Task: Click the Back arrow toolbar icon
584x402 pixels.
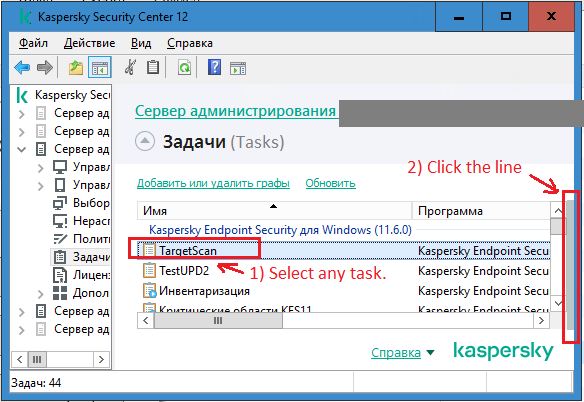Action: click(x=22, y=68)
